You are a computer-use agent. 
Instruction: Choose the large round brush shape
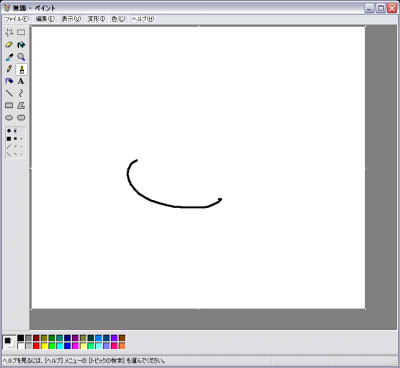click(9, 131)
